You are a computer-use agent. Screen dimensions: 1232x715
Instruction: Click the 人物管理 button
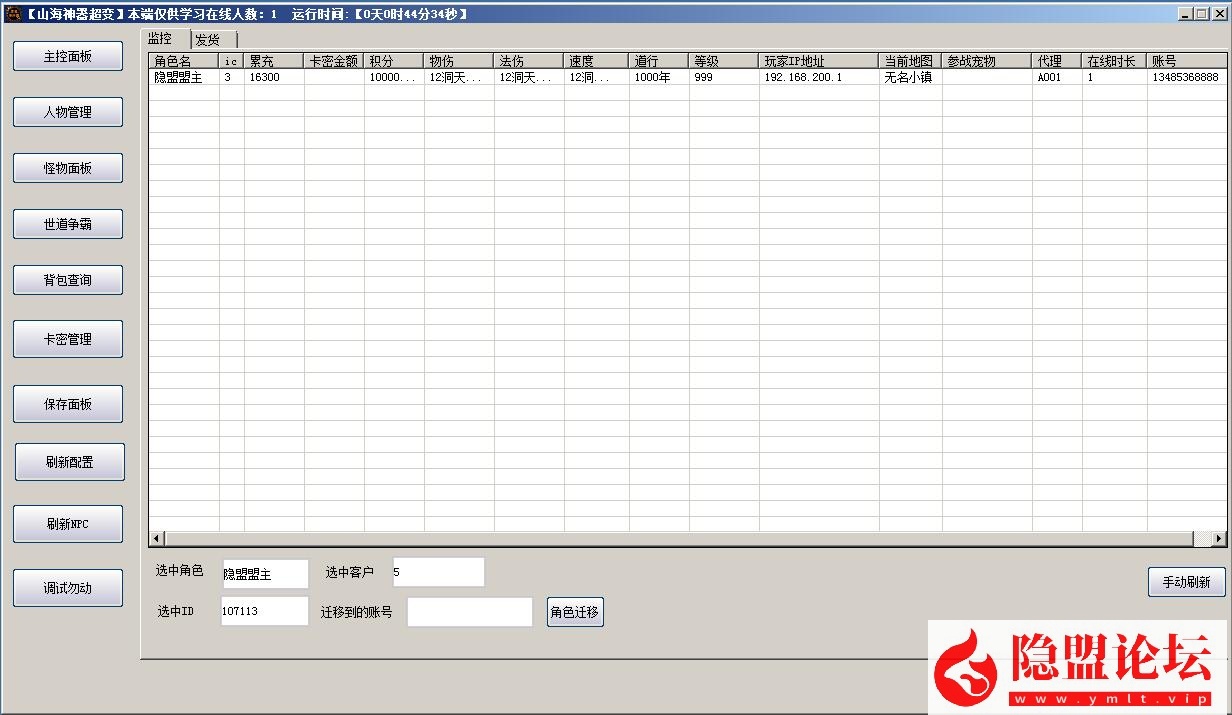(x=68, y=113)
